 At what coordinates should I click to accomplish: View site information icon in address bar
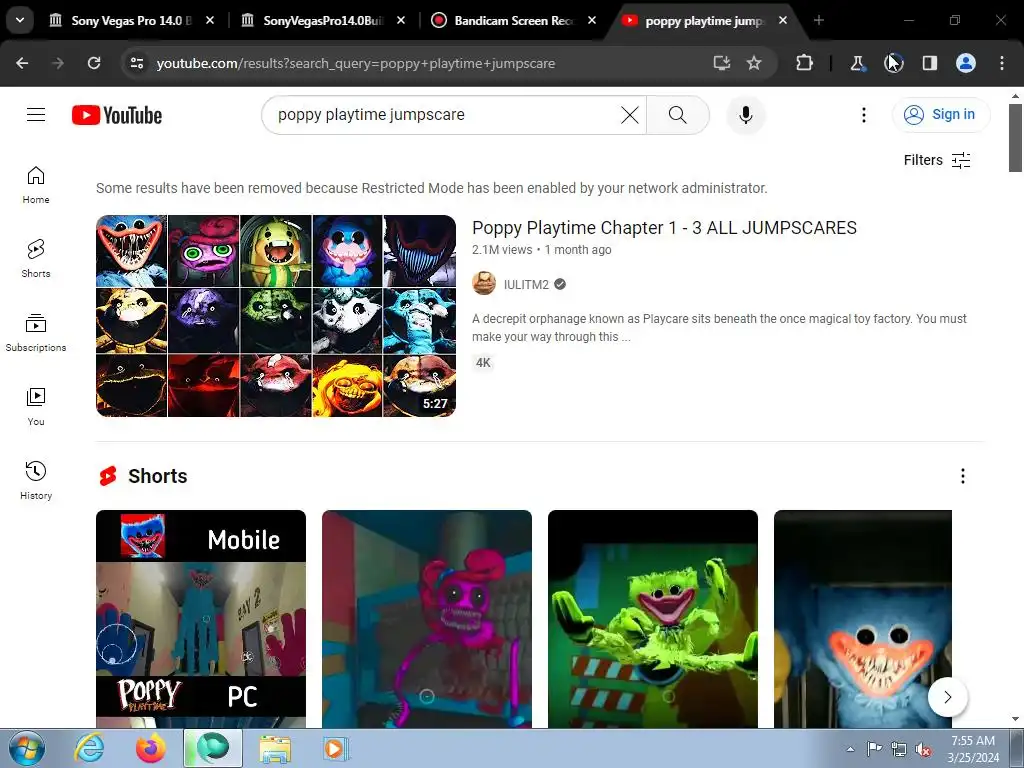(136, 63)
